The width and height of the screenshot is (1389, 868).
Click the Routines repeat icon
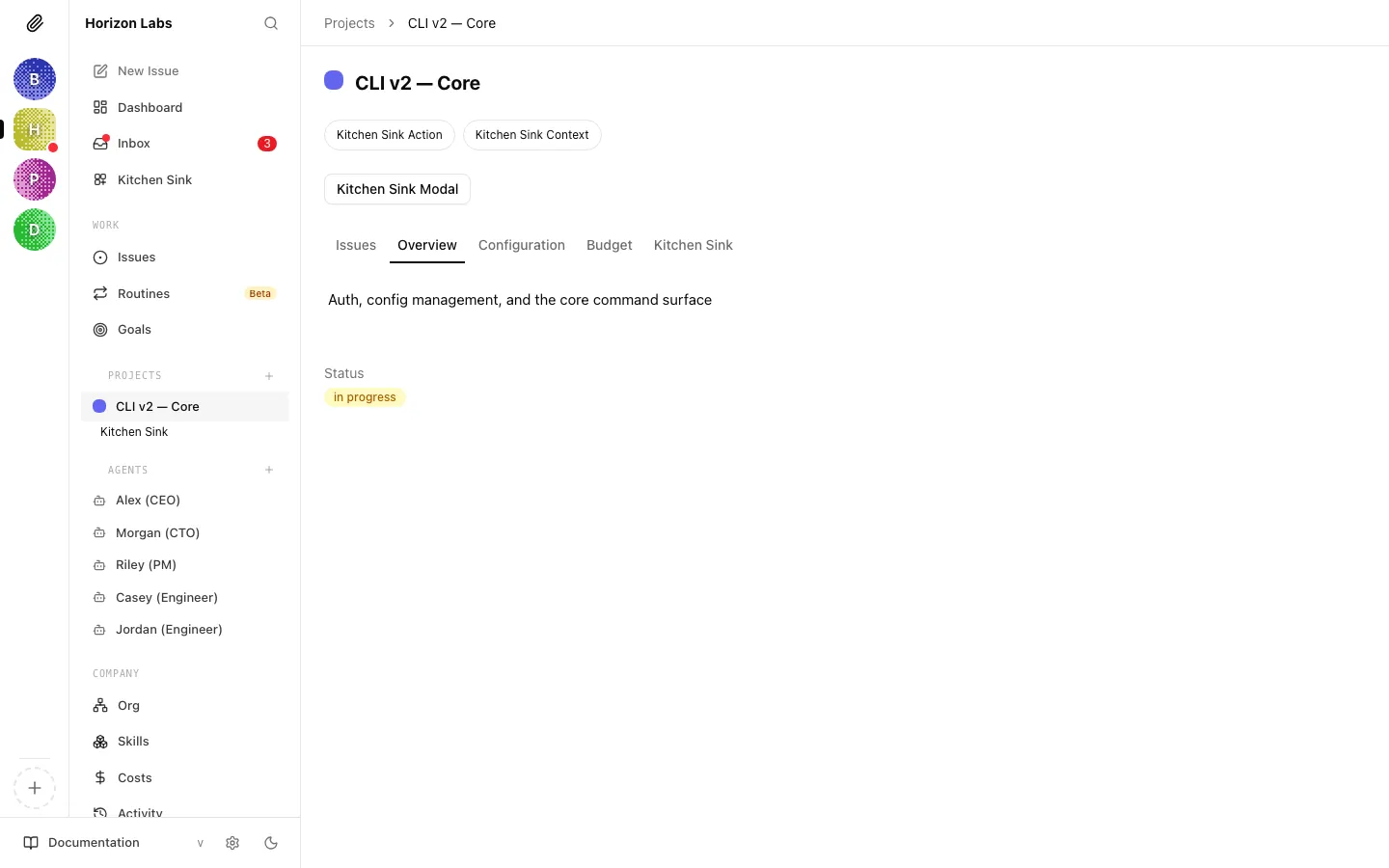(x=100, y=293)
